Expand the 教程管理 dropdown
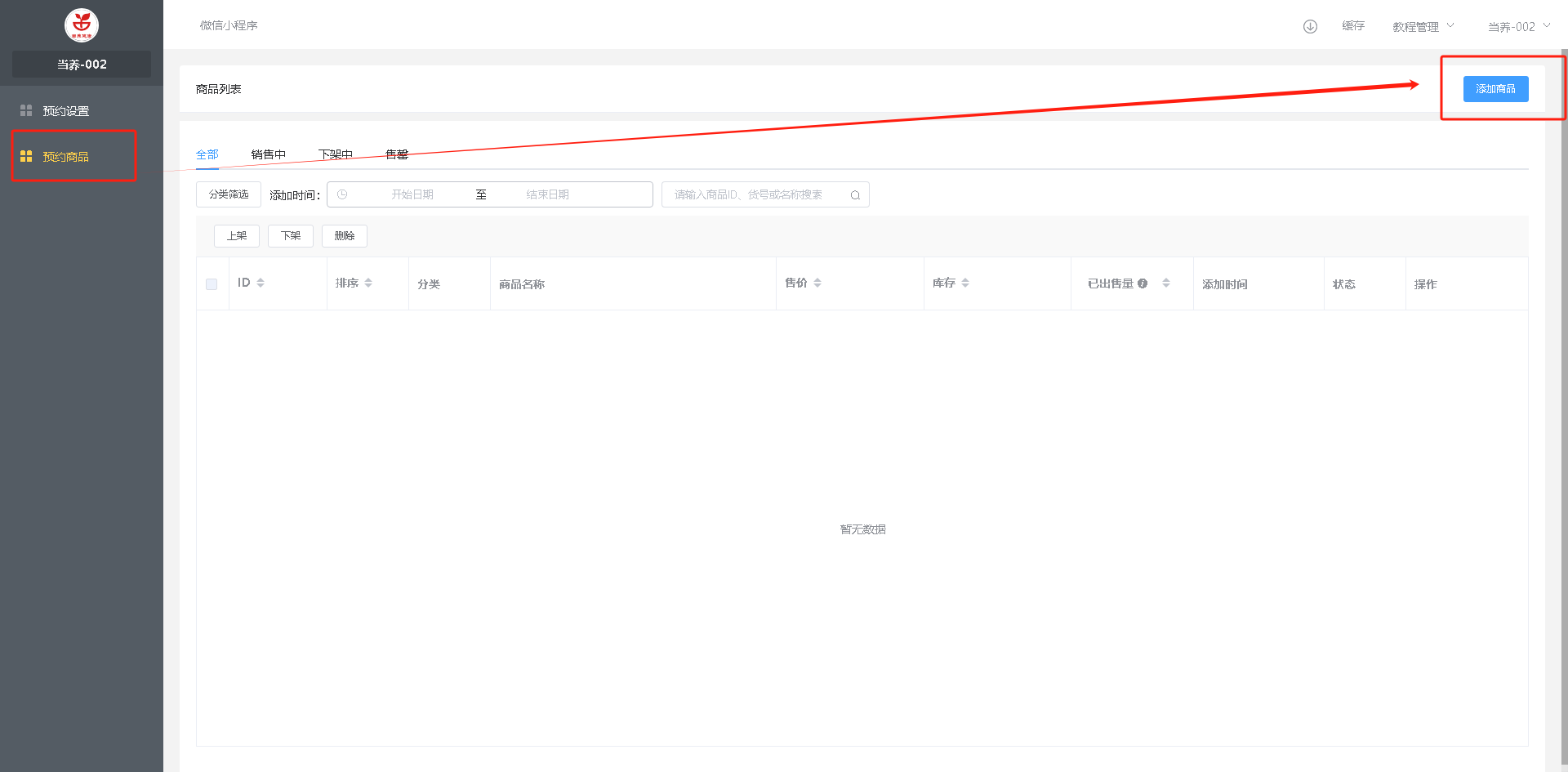 tap(1423, 27)
